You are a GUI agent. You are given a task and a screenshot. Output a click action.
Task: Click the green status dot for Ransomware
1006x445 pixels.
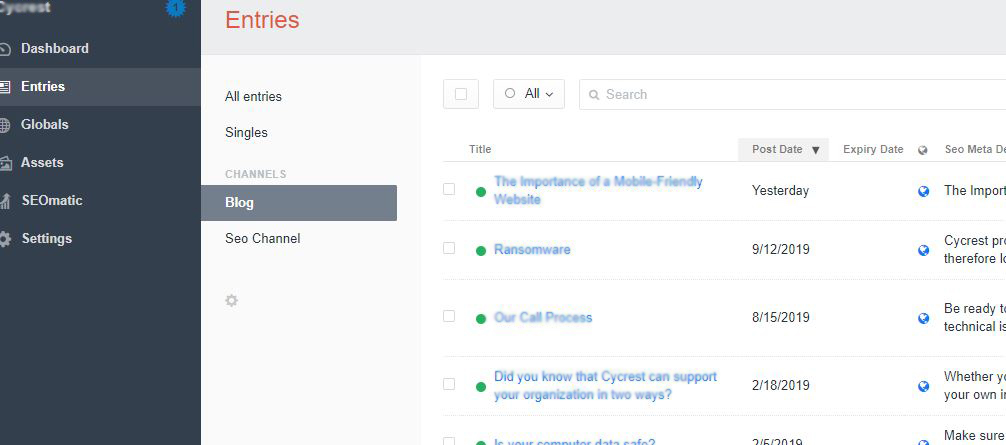pyautogui.click(x=481, y=250)
